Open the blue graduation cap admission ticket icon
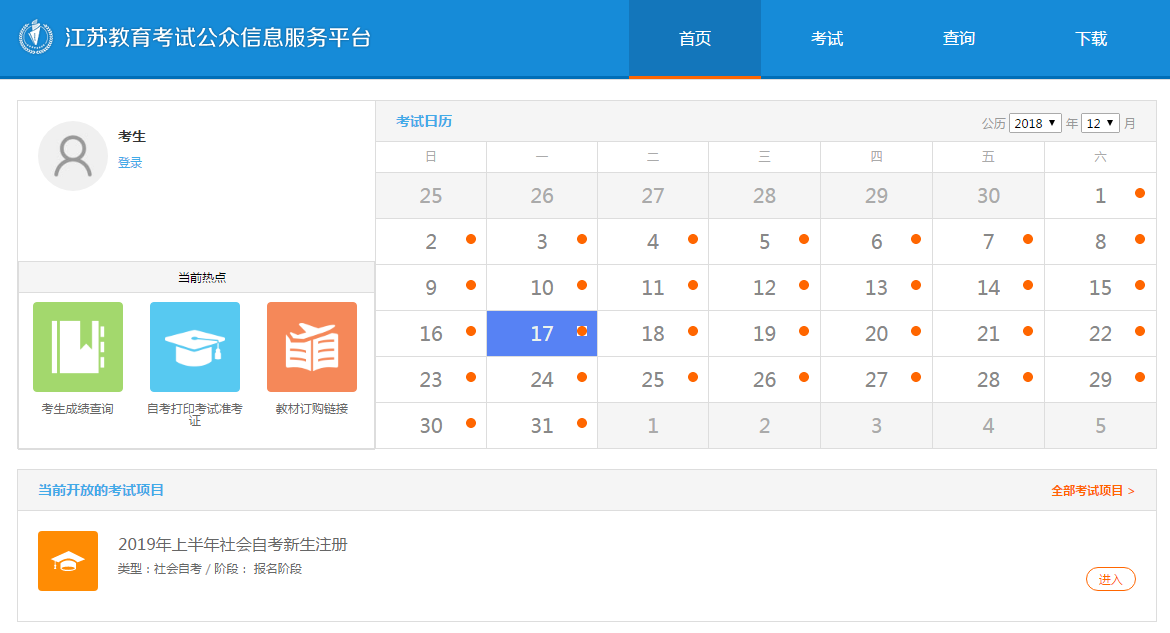The height and width of the screenshot is (633, 1170). point(195,346)
